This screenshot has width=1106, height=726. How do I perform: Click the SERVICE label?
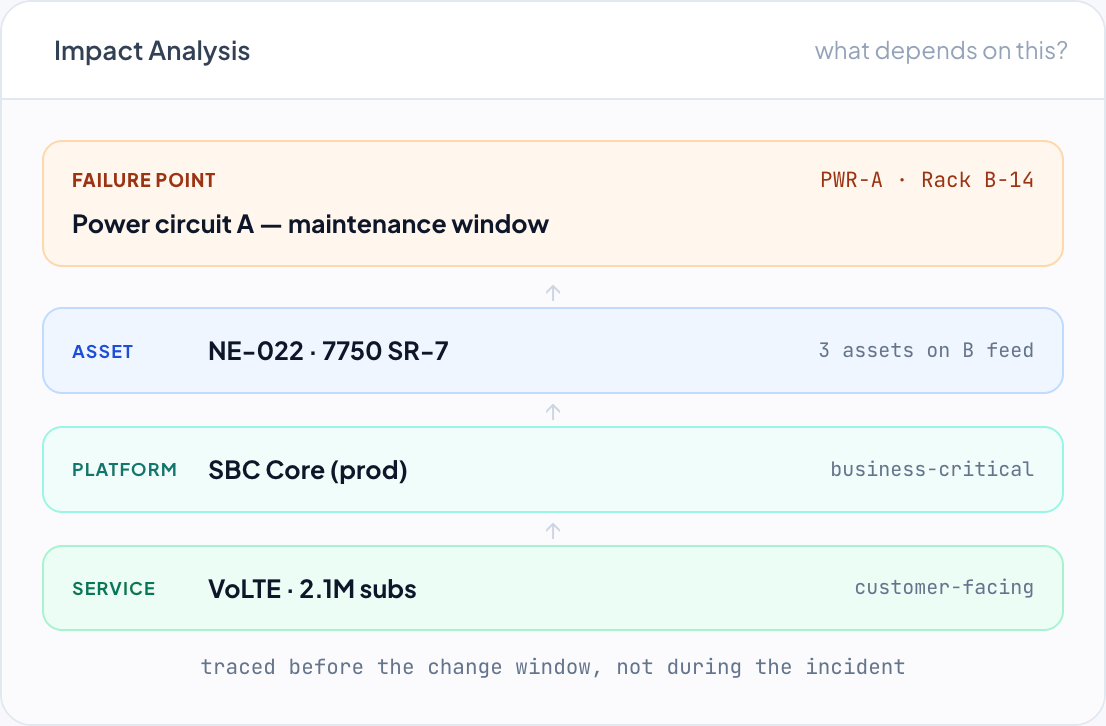(x=114, y=588)
